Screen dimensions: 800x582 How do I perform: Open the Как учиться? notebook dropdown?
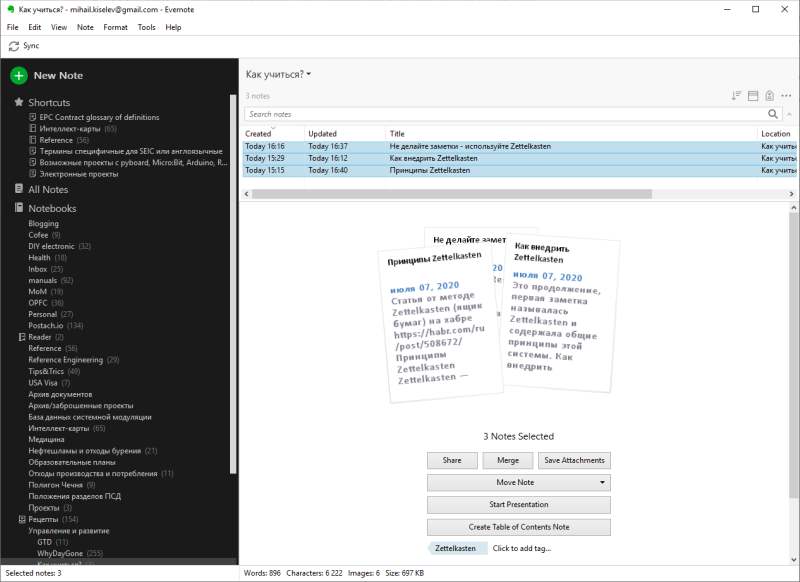coord(278,74)
